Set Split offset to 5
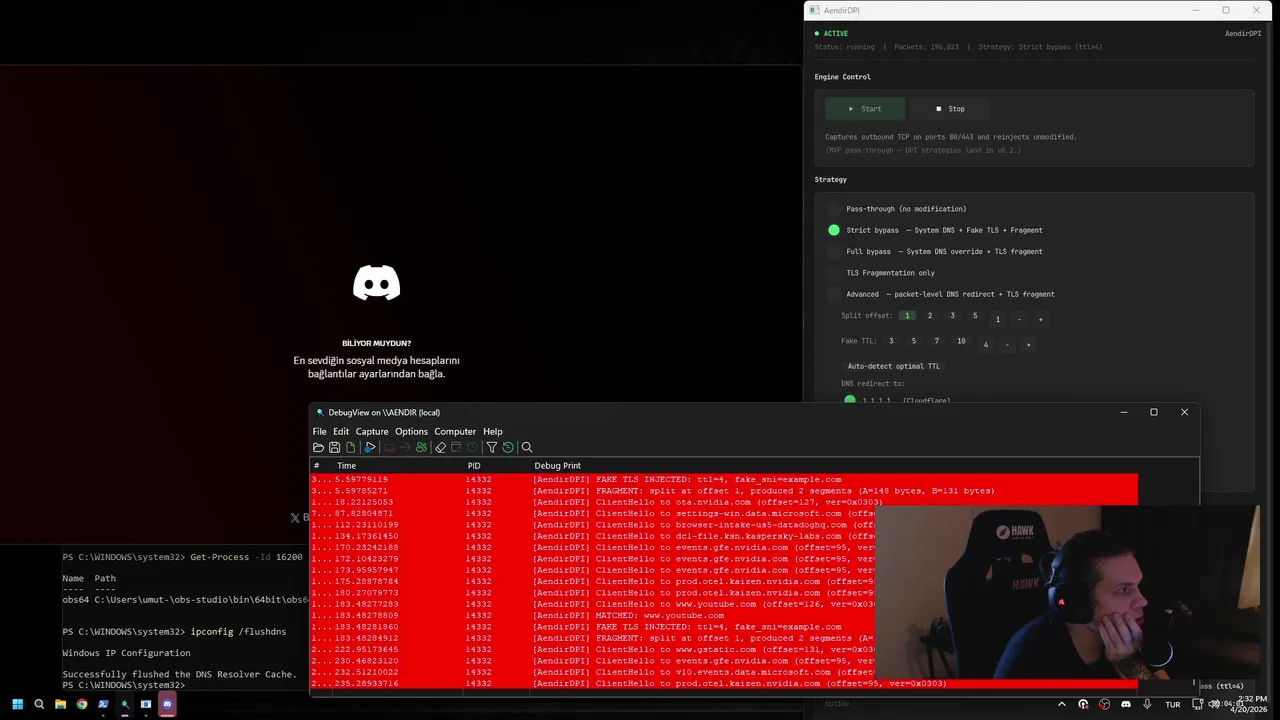1280x720 pixels. 975,316
